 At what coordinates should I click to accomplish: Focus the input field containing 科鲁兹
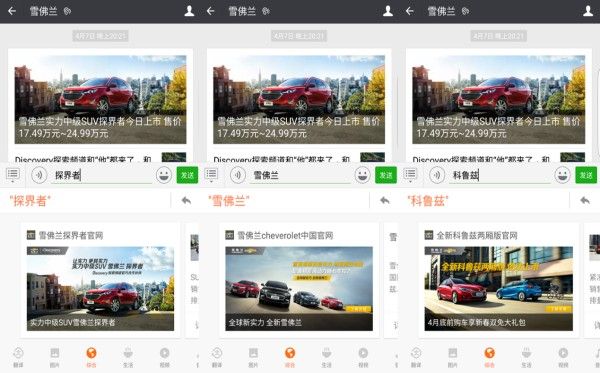click(500, 176)
